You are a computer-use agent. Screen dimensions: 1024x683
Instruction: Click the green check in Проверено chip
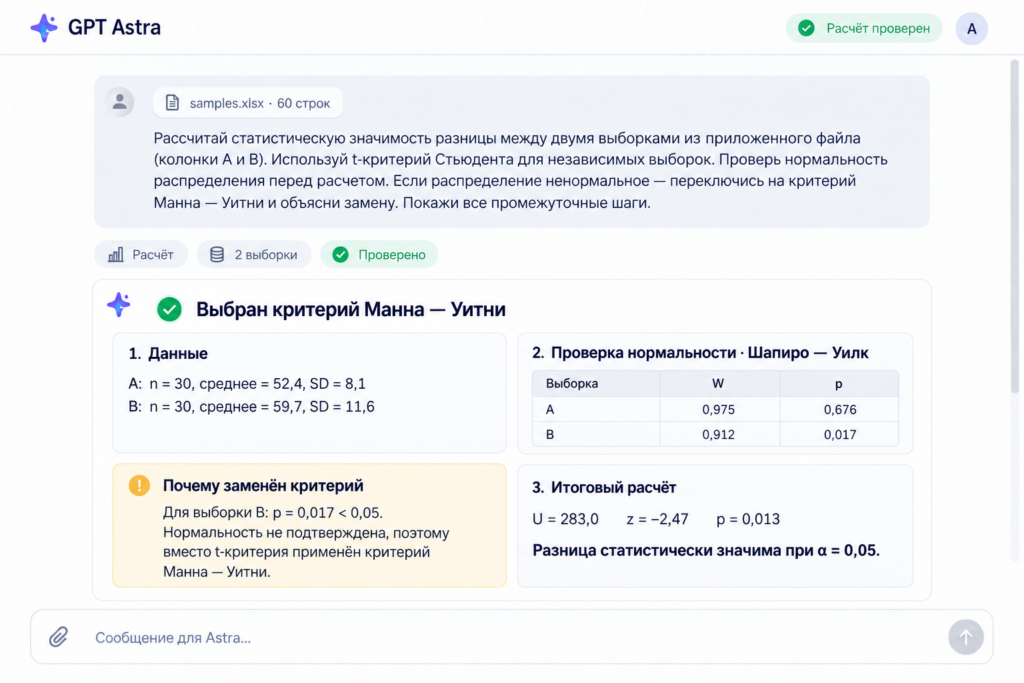340,255
